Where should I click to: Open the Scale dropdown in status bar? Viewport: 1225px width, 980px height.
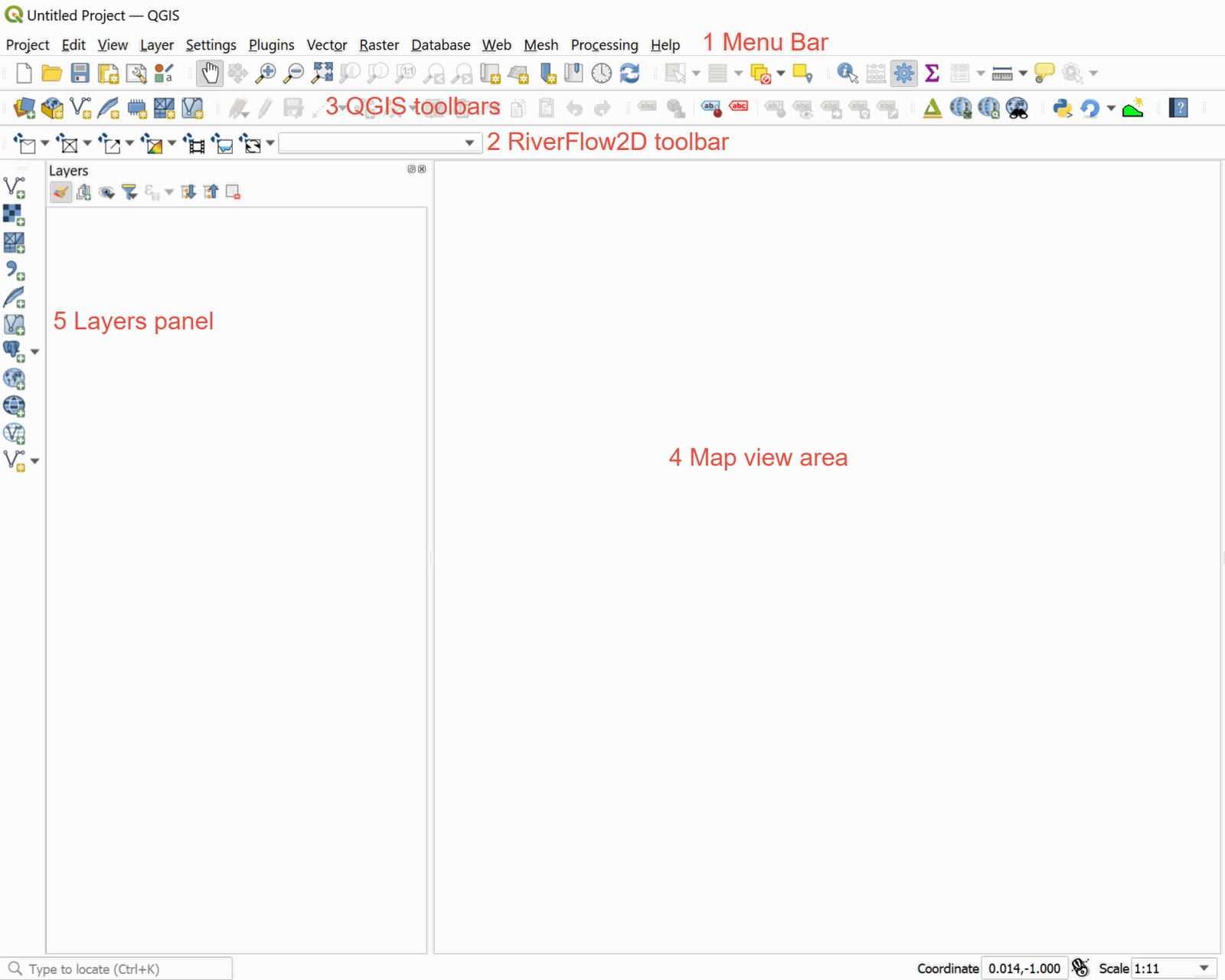[x=1204, y=969]
